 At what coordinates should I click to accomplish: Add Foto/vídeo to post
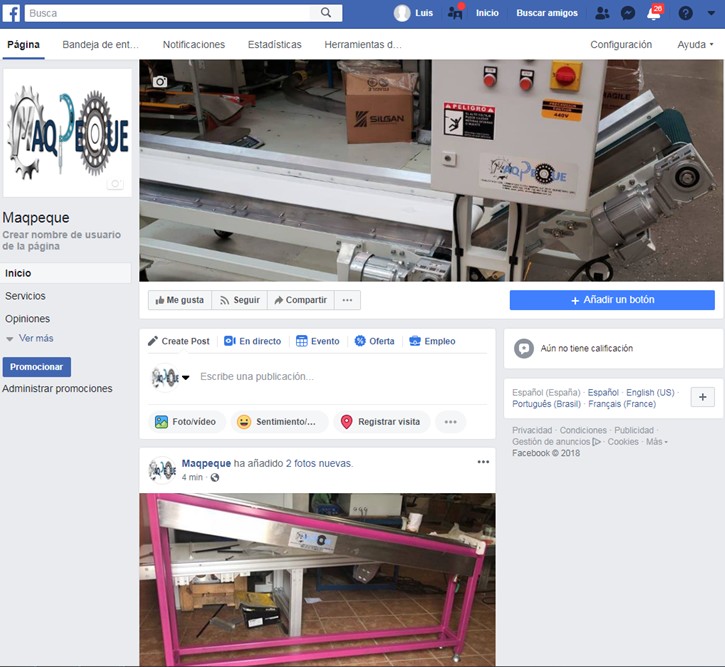point(187,422)
